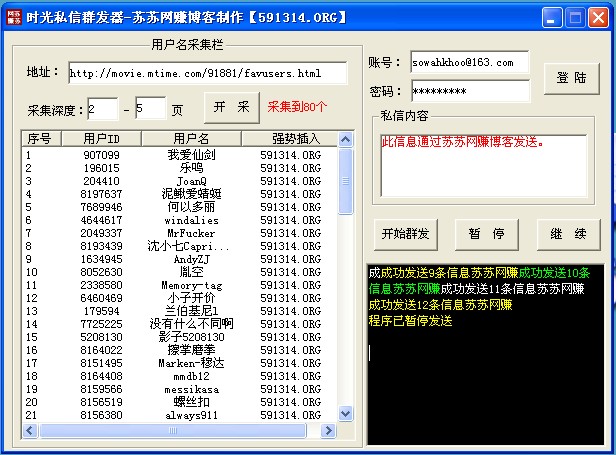This screenshot has width=616, height=455.
Task: Select the row for user 乐鸣
Action: pos(180,168)
